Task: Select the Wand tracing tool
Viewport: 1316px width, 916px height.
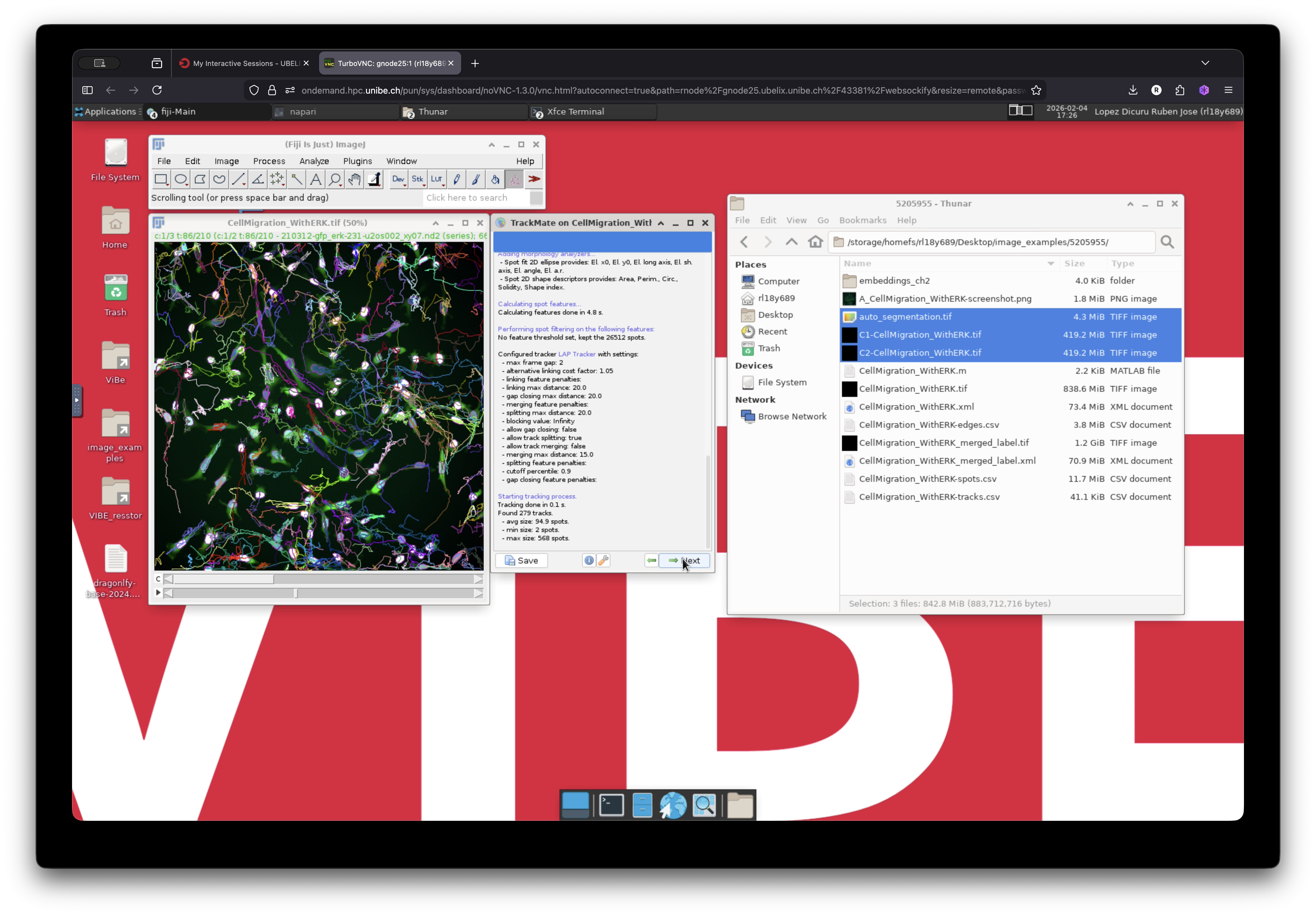Action: pos(296,179)
